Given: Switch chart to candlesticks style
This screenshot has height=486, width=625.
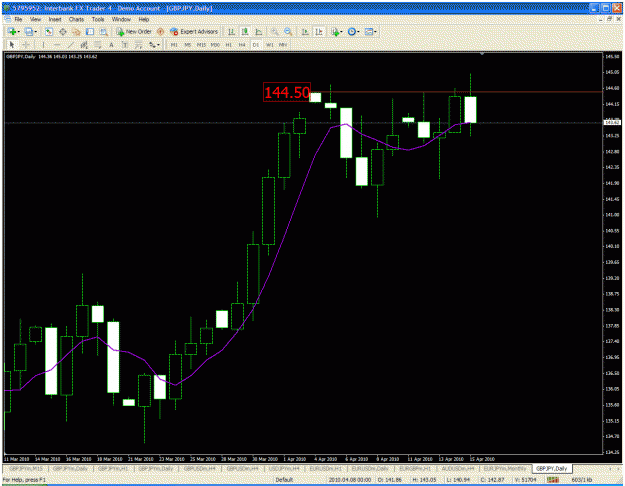Looking at the screenshot, I should (245, 32).
